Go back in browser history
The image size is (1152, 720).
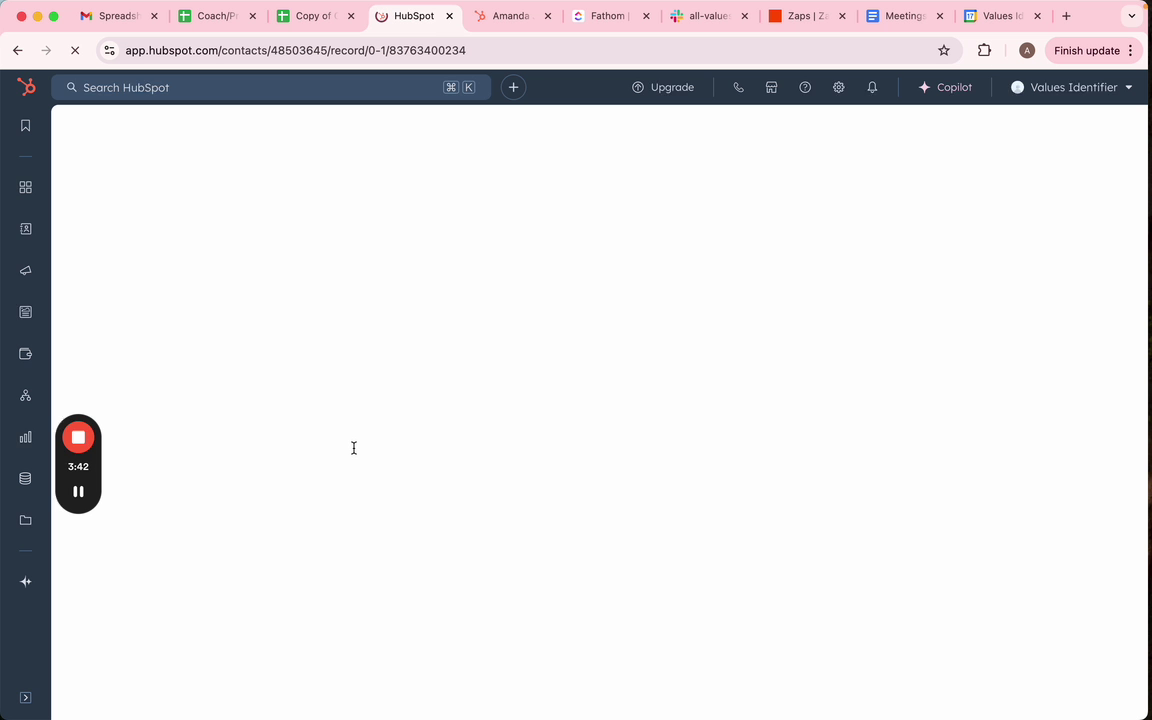(x=18, y=51)
